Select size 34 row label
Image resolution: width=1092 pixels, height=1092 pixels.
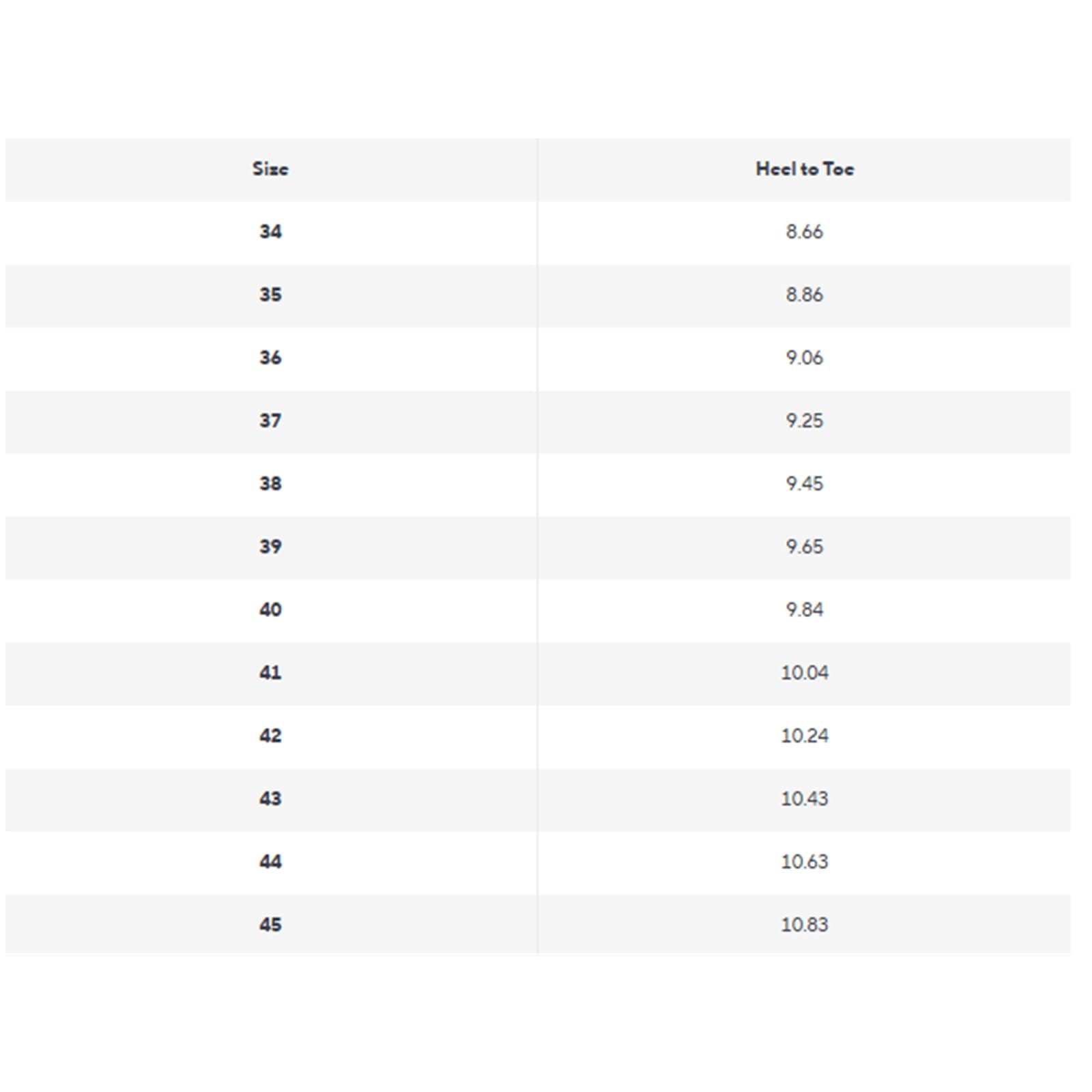[270, 232]
